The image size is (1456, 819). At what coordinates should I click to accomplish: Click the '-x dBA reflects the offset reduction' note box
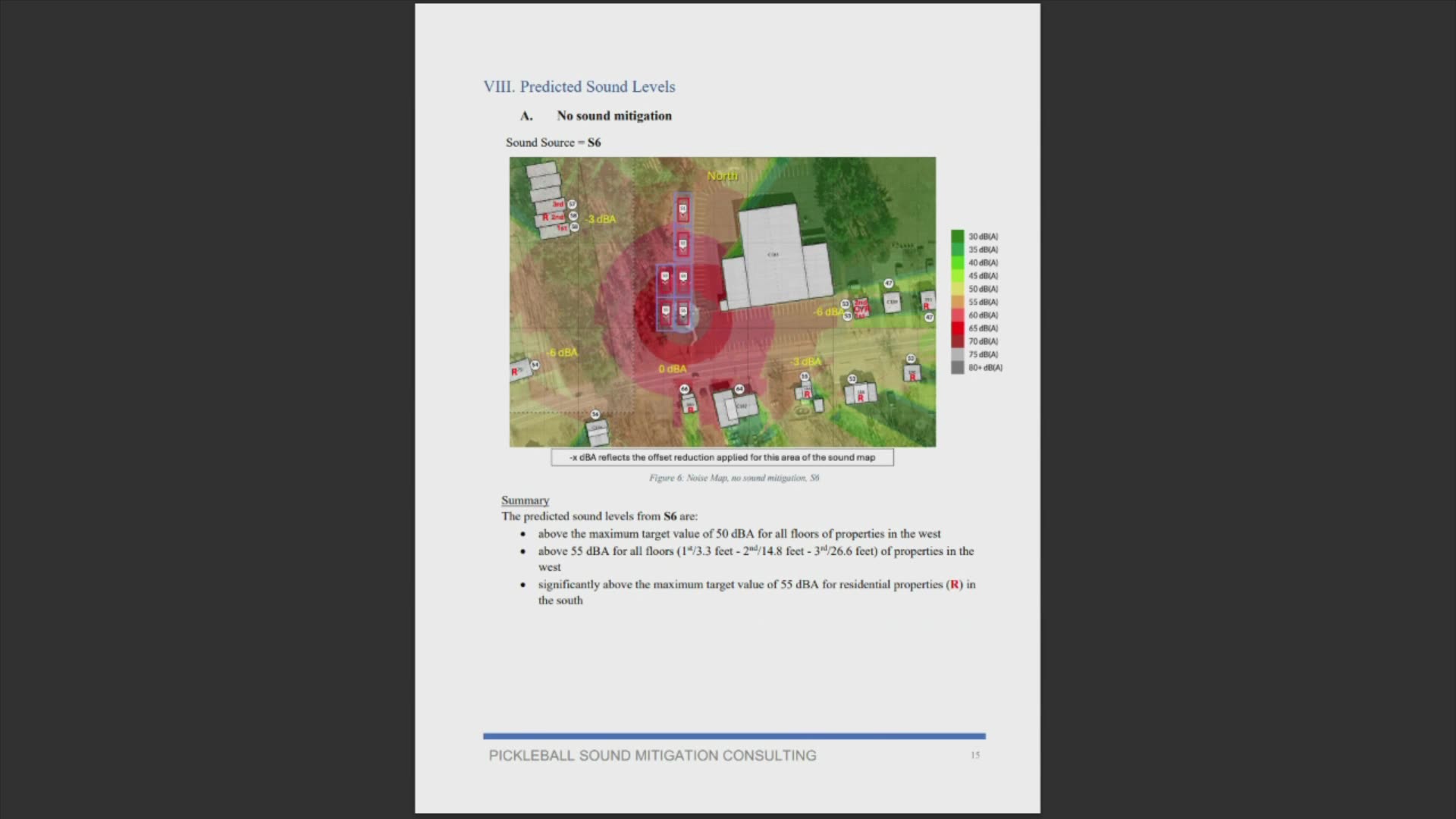tap(722, 457)
